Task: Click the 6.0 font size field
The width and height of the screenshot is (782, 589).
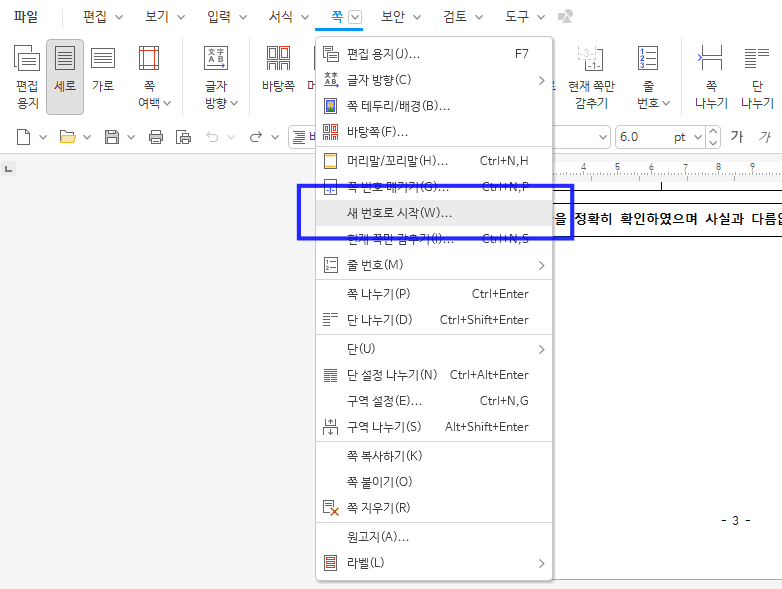Action: click(x=643, y=137)
